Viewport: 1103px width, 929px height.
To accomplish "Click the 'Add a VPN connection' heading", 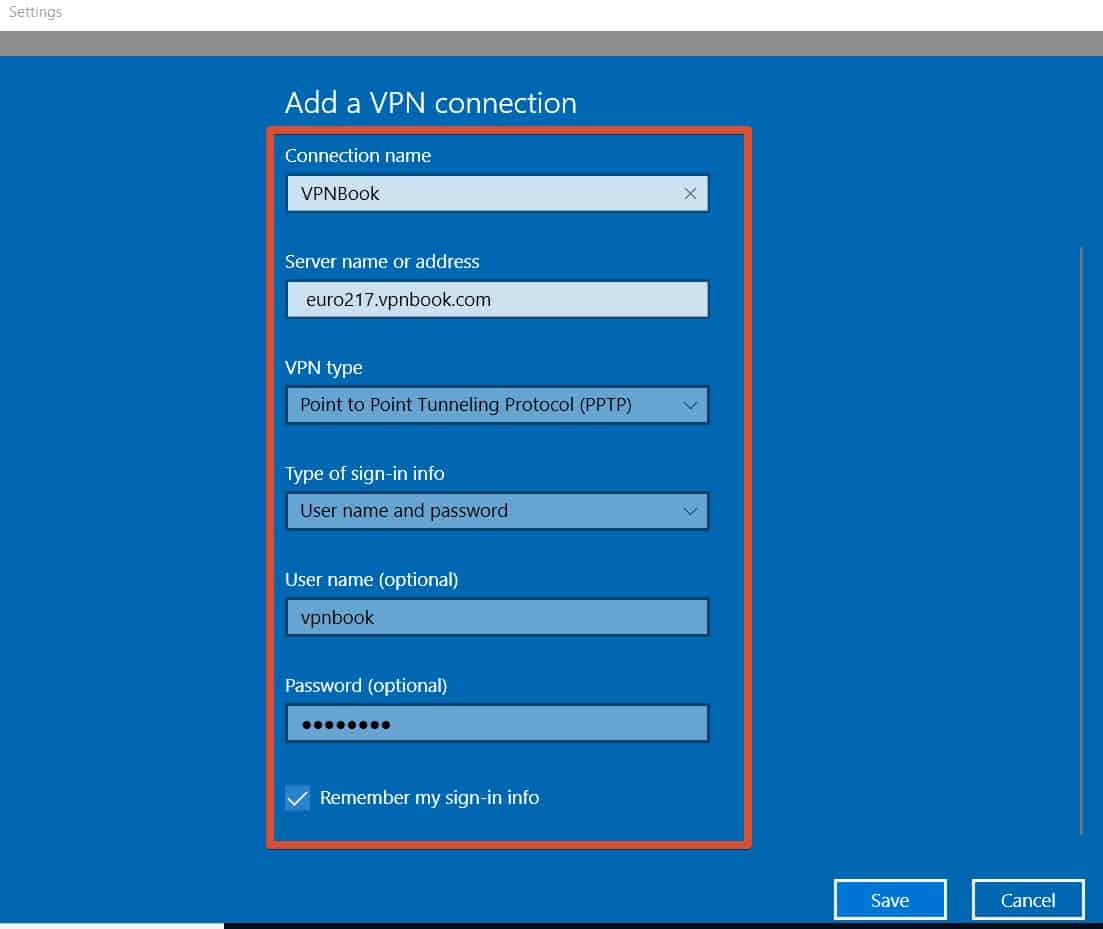I will [431, 103].
